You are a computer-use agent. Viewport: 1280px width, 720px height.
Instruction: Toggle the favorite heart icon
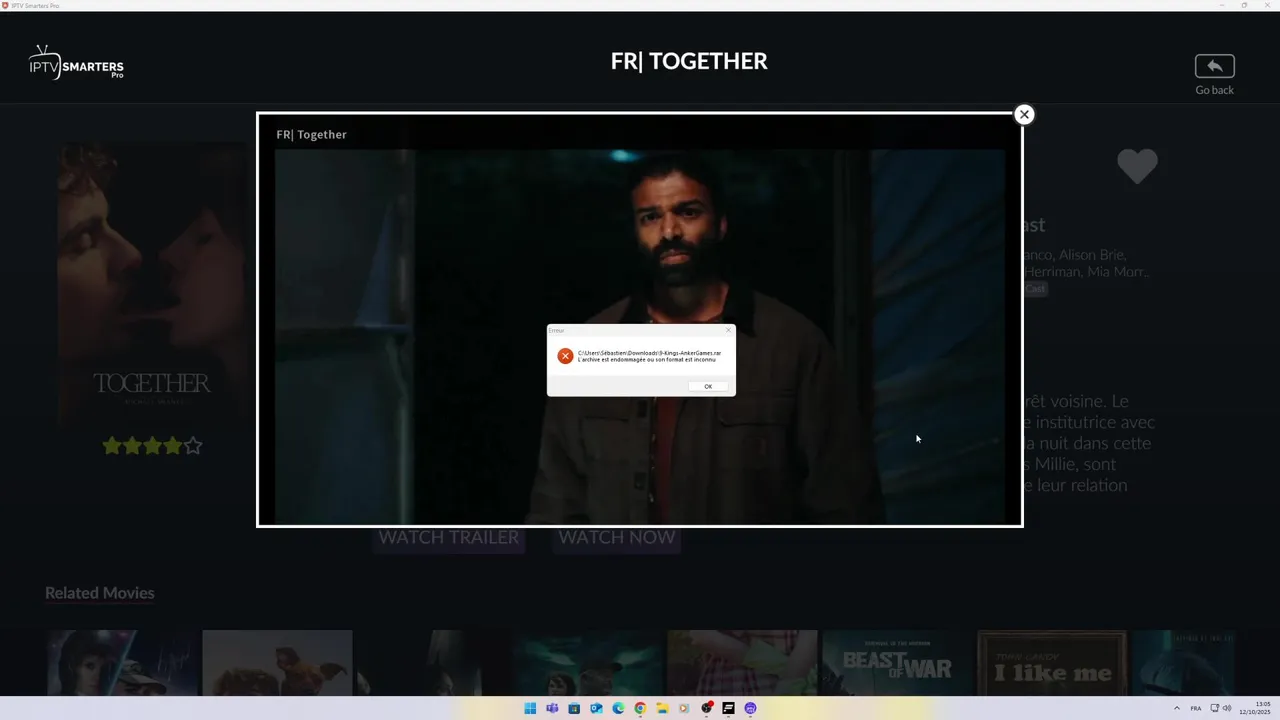tap(1137, 166)
